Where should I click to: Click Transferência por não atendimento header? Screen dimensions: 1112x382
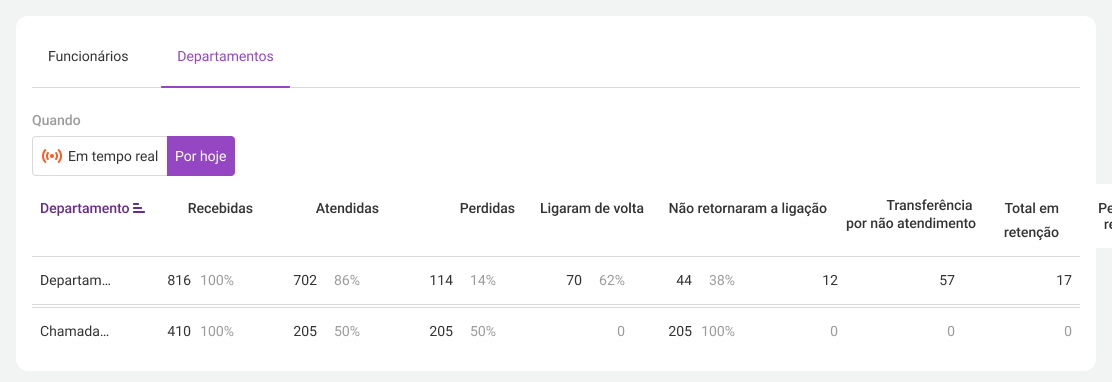pos(911,215)
